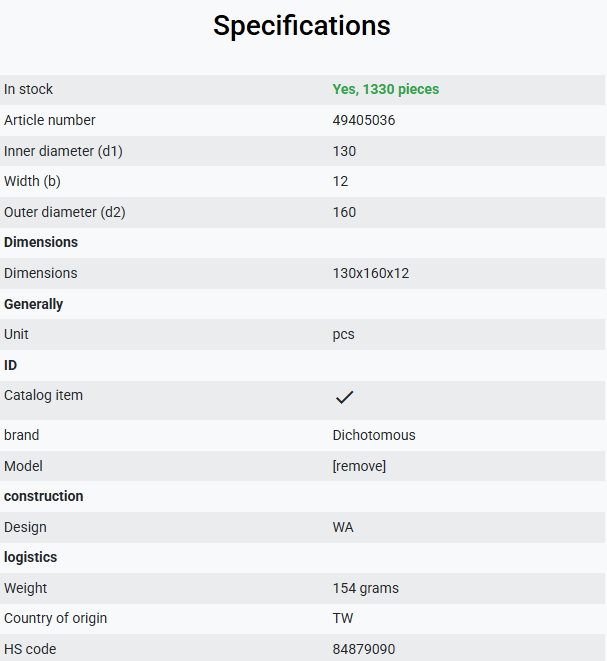The height and width of the screenshot is (661, 607).
Task: Select the green stock text 'Yes, 1330 pieces'
Action: 386,89
